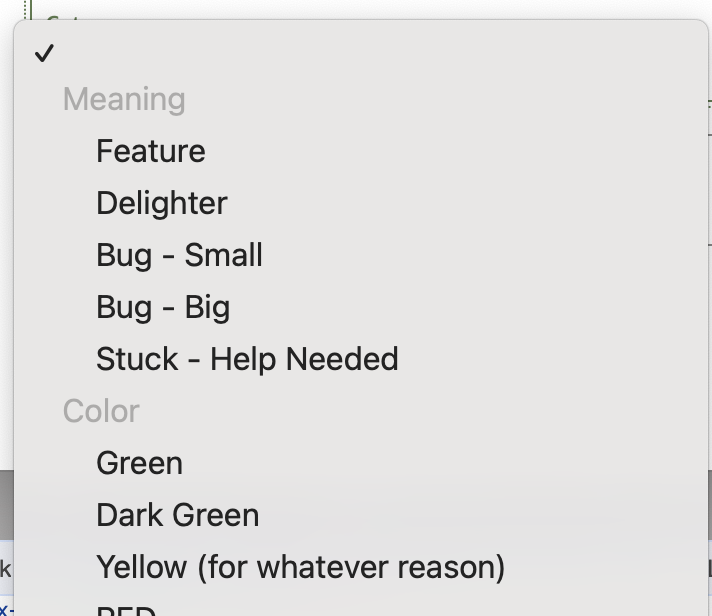Pick Bug - Small from the list
The height and width of the screenshot is (616, 712).
179,255
